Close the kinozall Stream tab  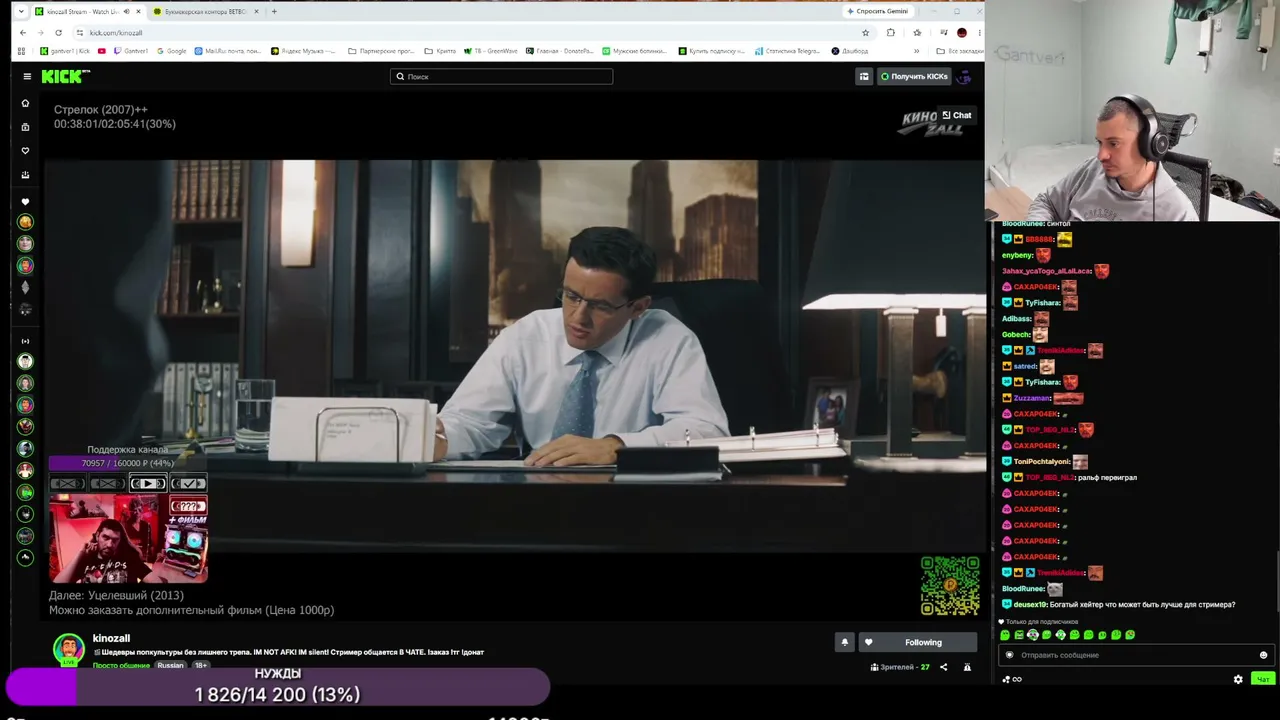(138, 11)
